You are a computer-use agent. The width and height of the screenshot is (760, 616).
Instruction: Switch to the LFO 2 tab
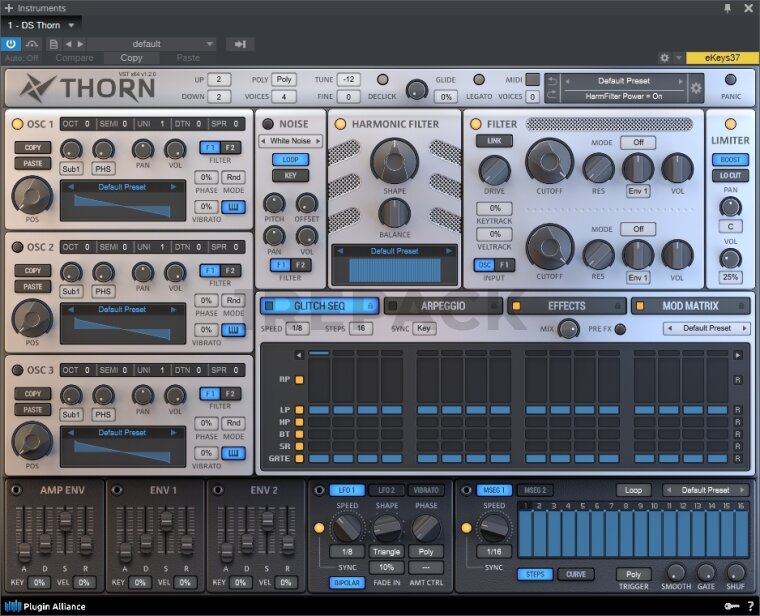pos(385,490)
